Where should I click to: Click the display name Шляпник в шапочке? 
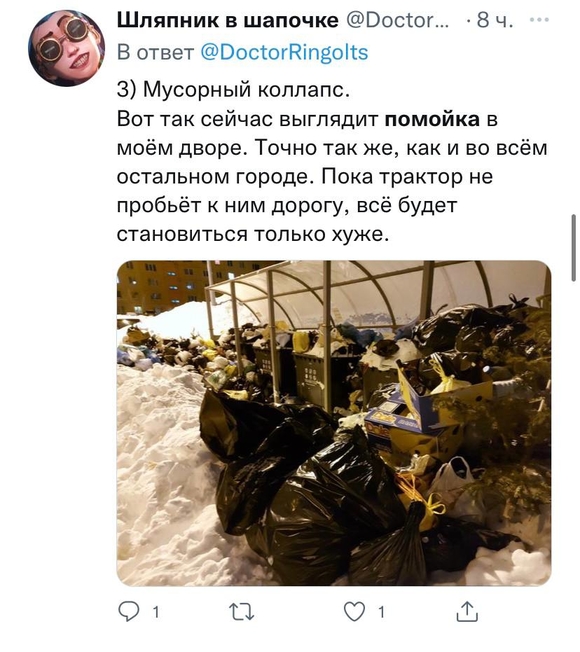click(227, 20)
